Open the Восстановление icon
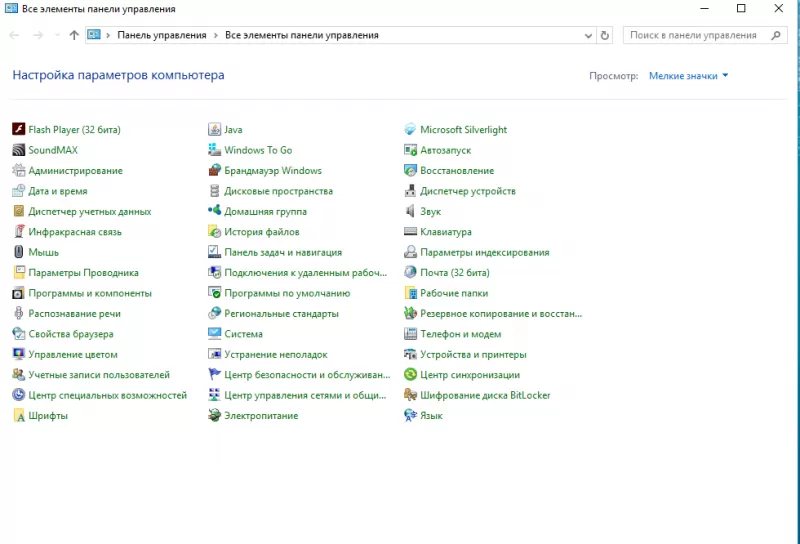Screen dimensions: 800x544 [410, 170]
